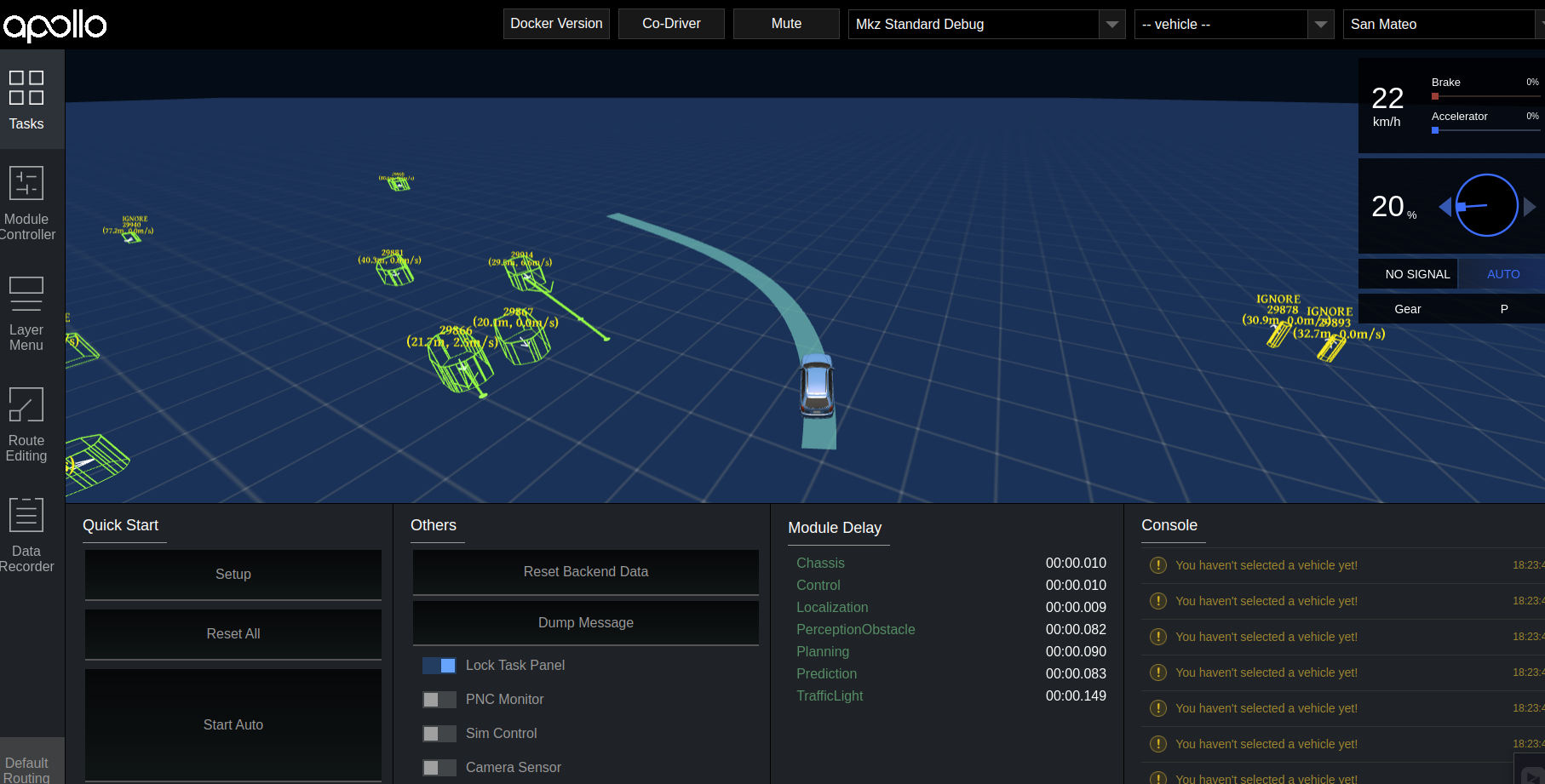The width and height of the screenshot is (1545, 784).
Task: Enable the PNC Monitor toggle
Action: click(x=439, y=700)
